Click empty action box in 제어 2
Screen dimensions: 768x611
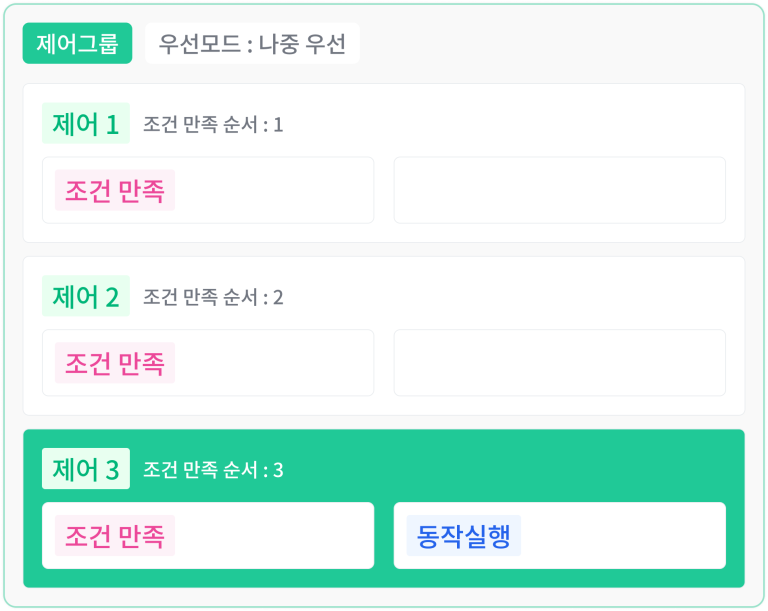click(560, 363)
